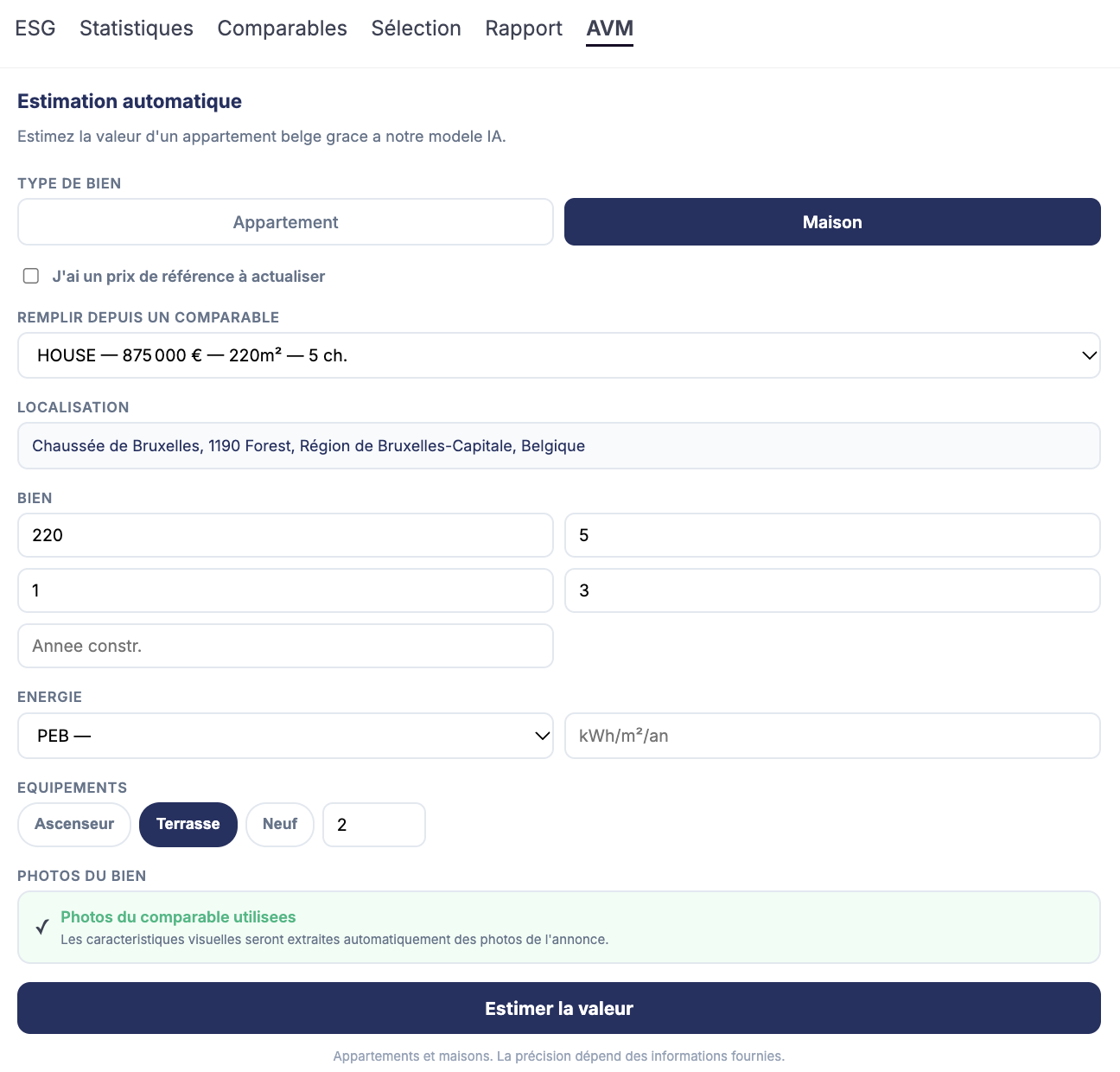
Task: Click the 'Les caracteristiques visuelles' description text
Action: [x=334, y=940]
